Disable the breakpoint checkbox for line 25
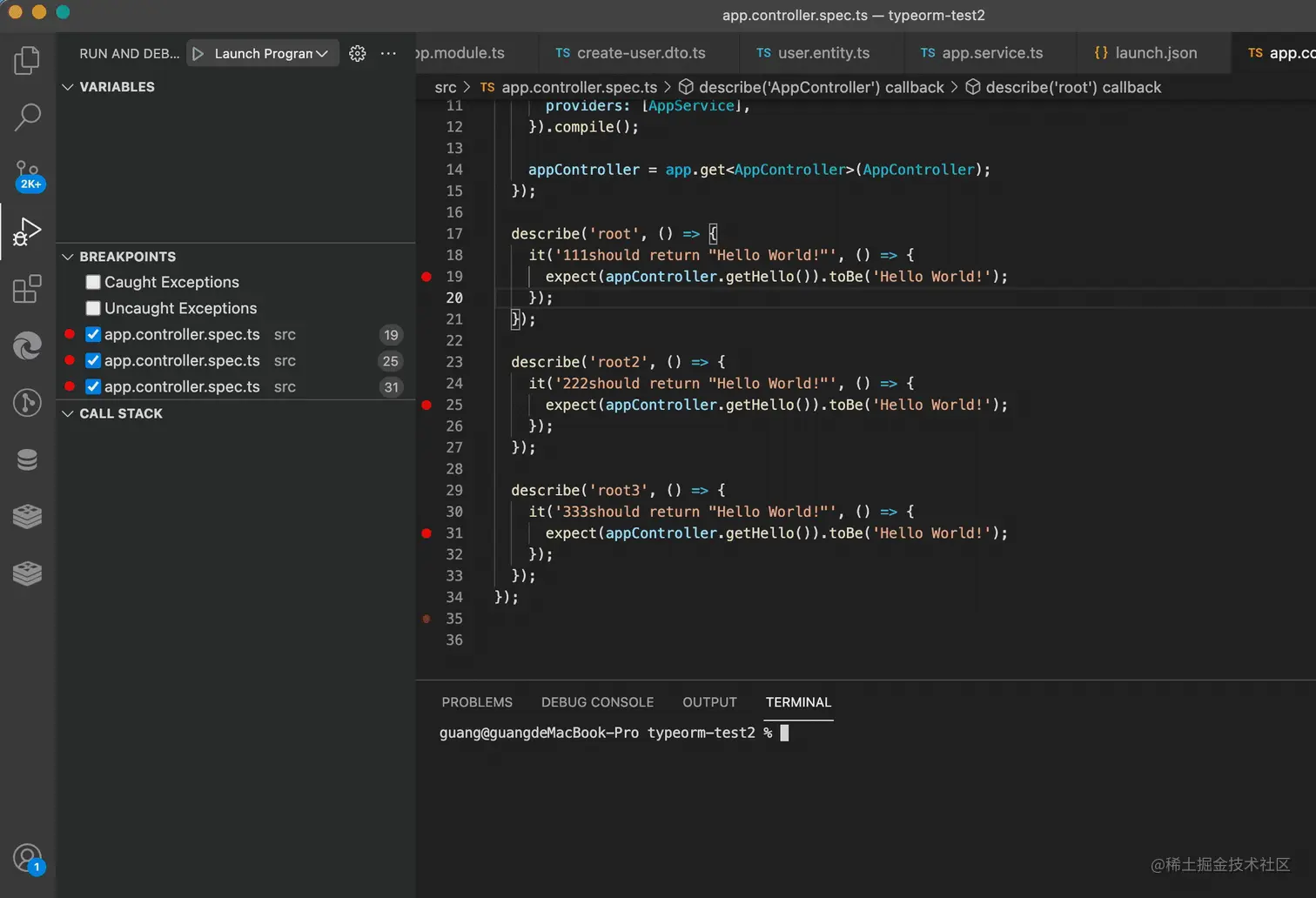The height and width of the screenshot is (898, 1316). (93, 360)
